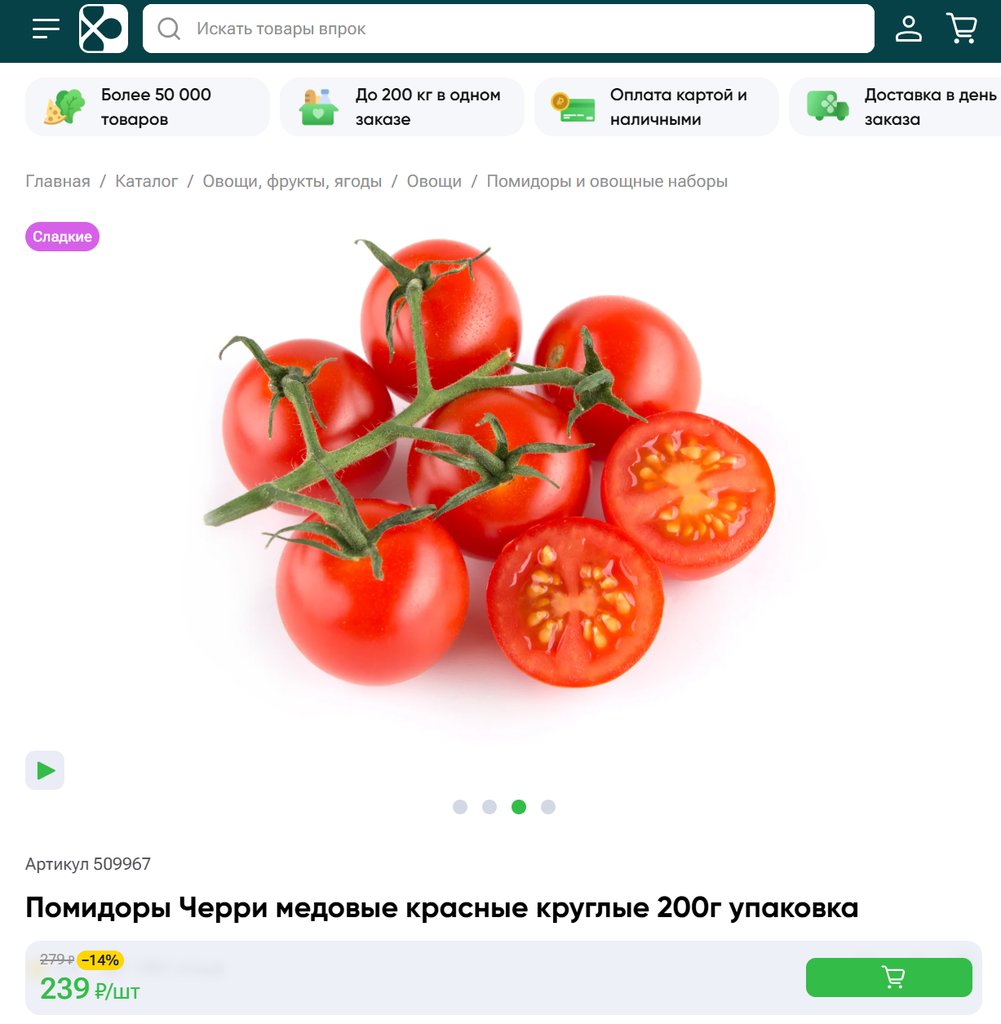This screenshot has width=1001, height=1024.
Task: Click the search field 'Искать товары впрок'
Action: pyautogui.click(x=508, y=29)
